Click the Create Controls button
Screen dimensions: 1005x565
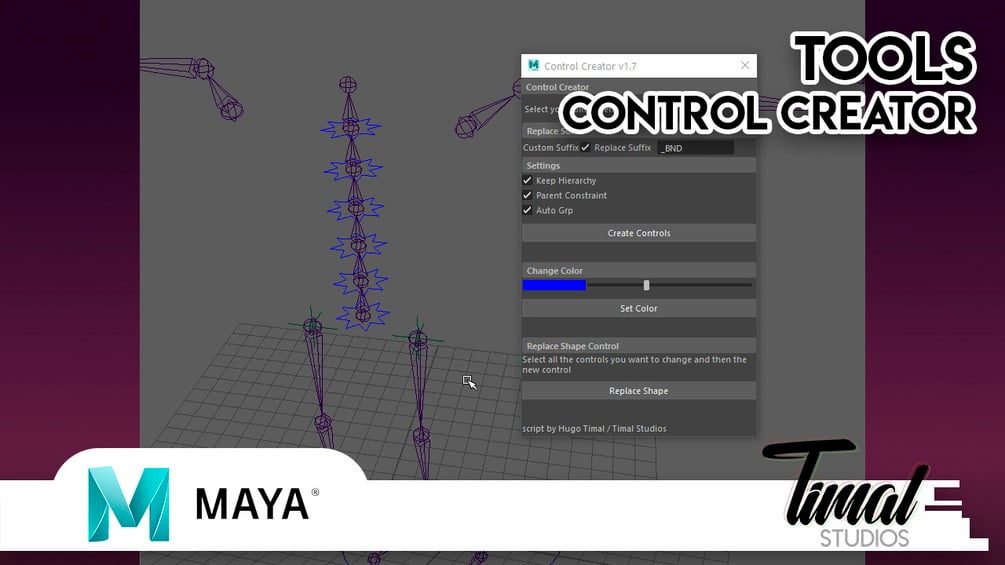(x=638, y=233)
